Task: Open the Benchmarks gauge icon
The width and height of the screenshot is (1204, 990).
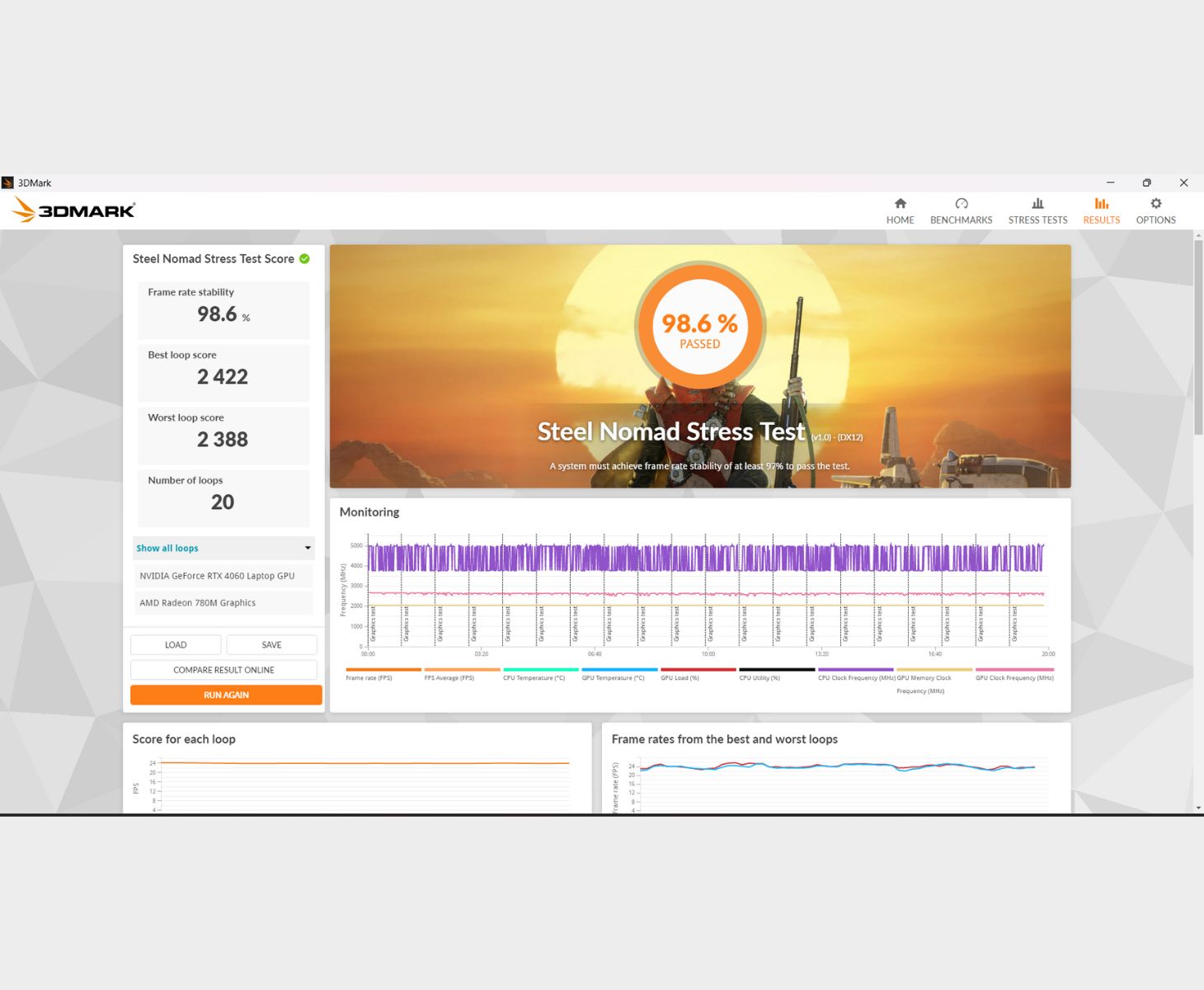Action: [961, 204]
